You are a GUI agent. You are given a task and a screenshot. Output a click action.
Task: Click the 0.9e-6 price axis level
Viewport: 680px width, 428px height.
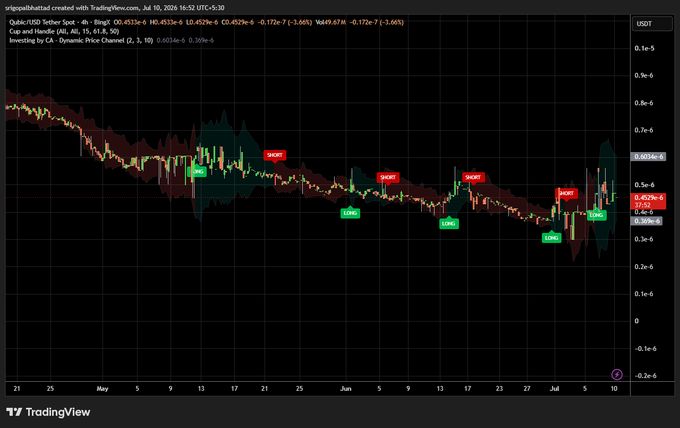(x=644, y=75)
